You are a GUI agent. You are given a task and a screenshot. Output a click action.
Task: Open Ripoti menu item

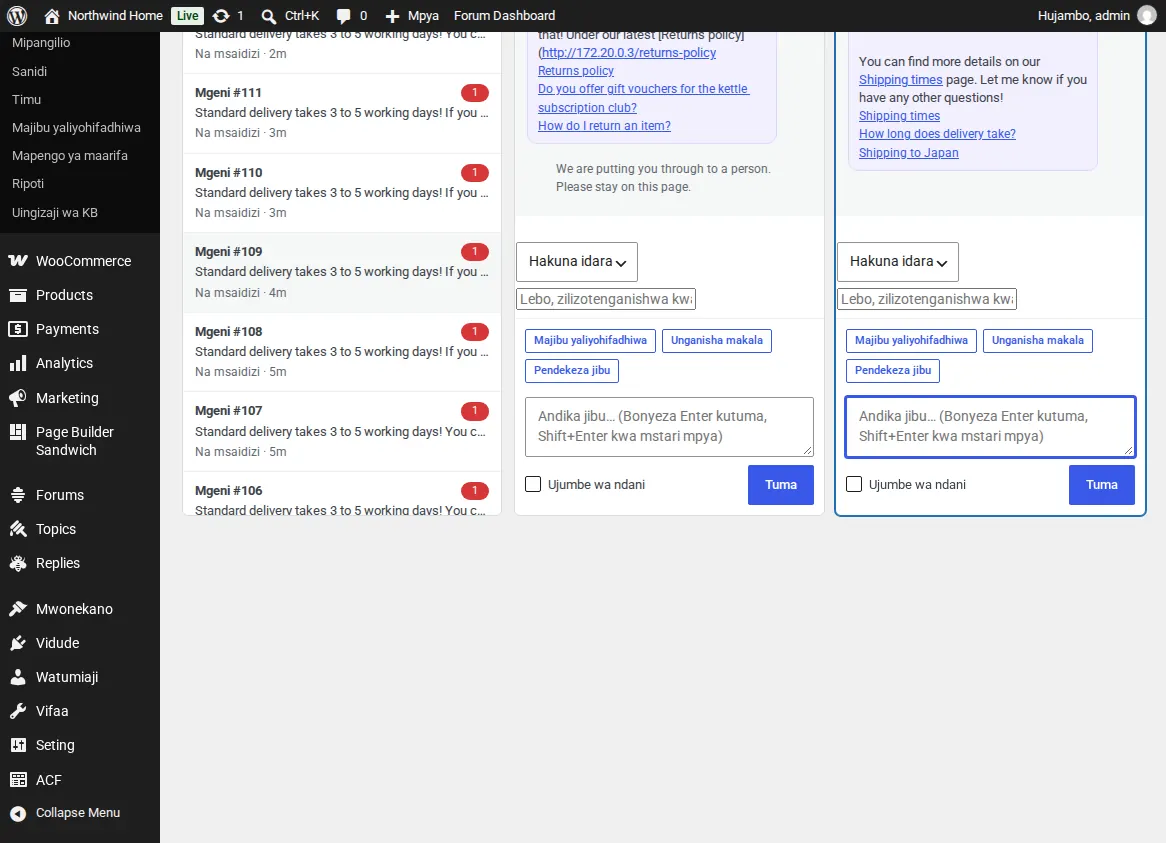pyautogui.click(x=28, y=184)
